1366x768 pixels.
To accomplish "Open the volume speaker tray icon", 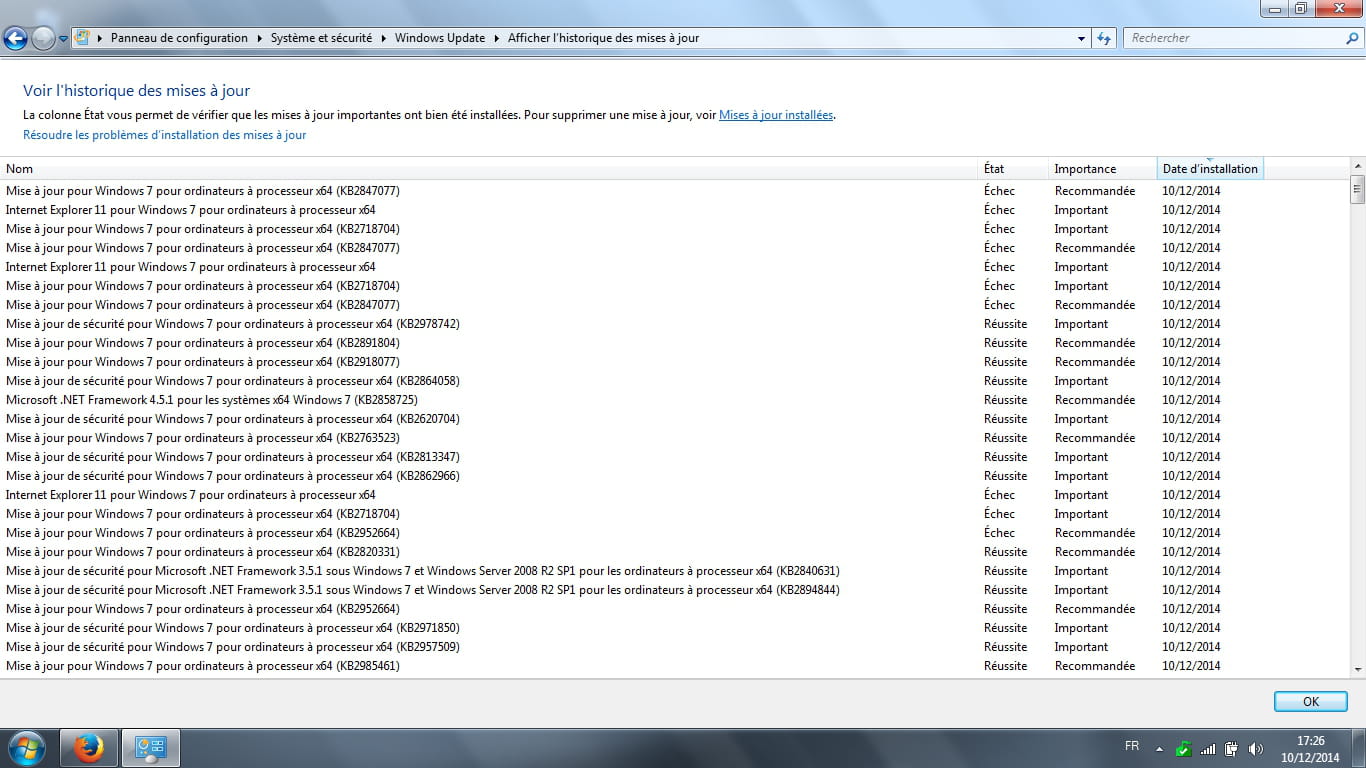I will 1256,748.
